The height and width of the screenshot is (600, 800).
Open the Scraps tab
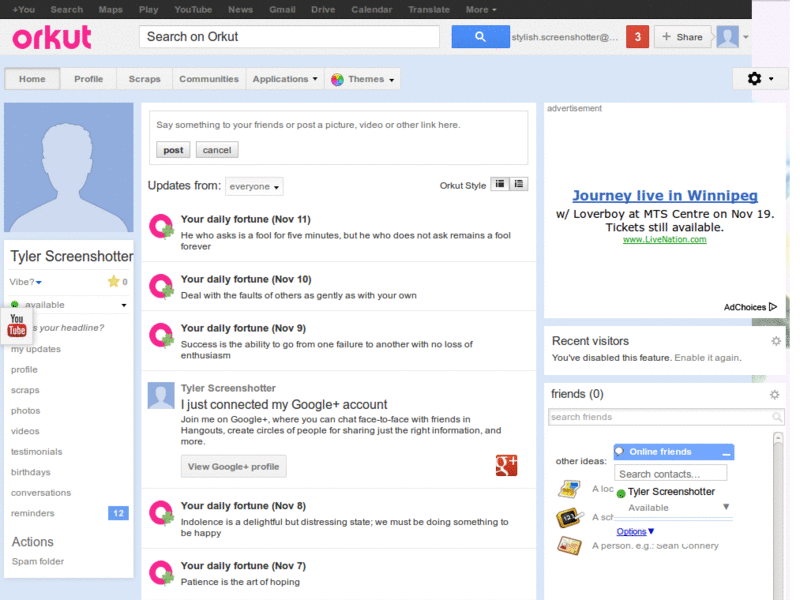pyautogui.click(x=144, y=79)
